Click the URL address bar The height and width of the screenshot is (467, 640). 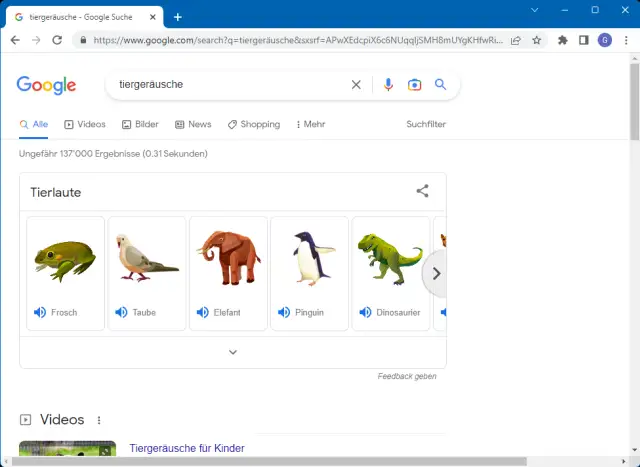(x=298, y=40)
